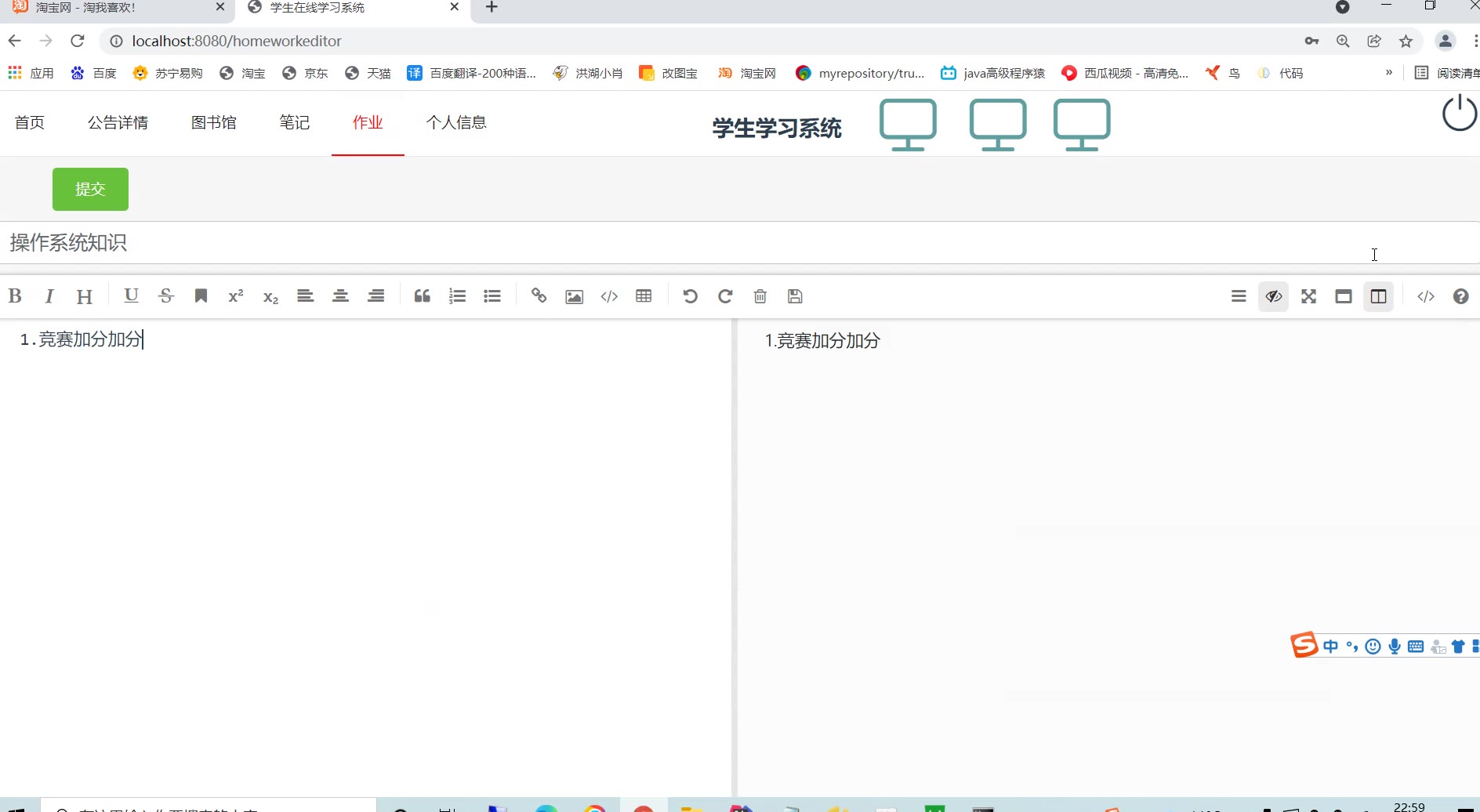
Task: Click the green 提交 button
Action: 90,189
